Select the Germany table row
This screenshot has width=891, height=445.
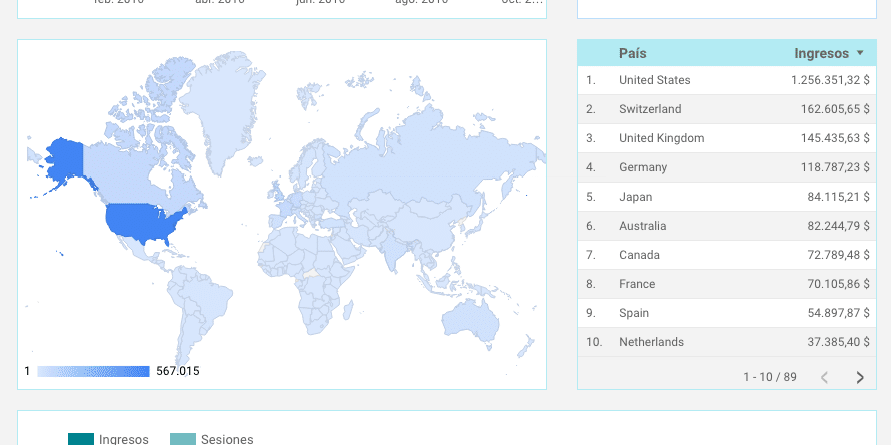727,167
